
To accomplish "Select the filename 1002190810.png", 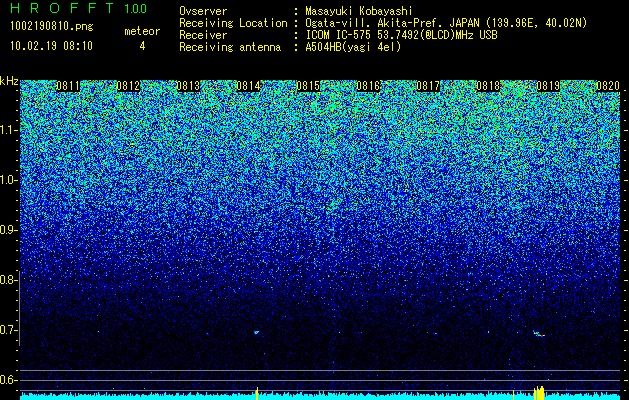I will point(52,27).
